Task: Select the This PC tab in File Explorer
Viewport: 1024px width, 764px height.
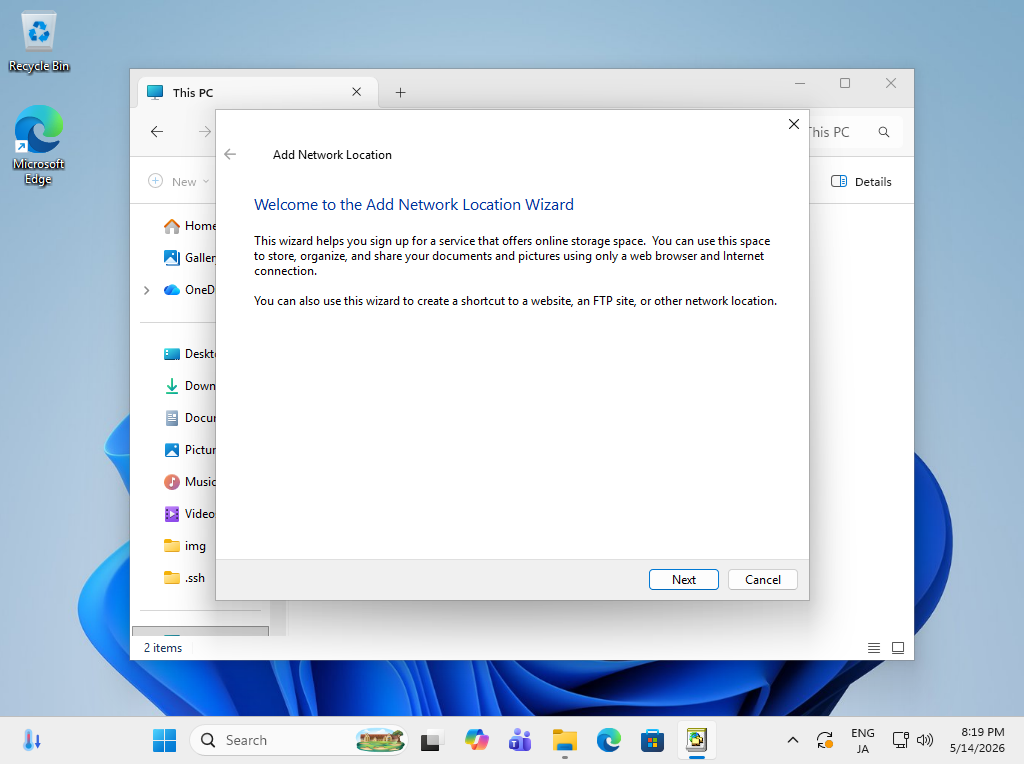Action: pos(255,93)
